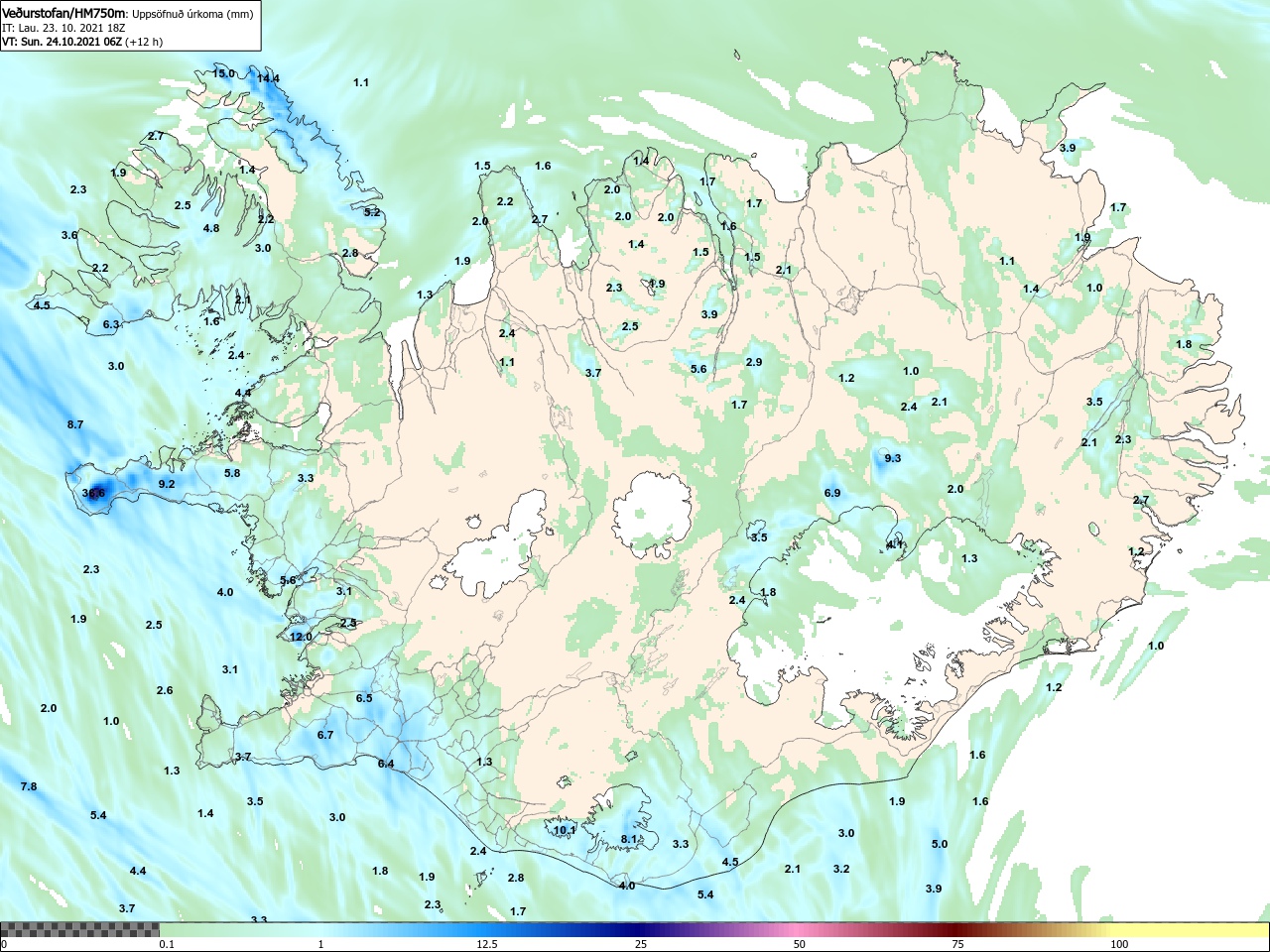Click the precipitation value '3.2'

tap(841, 869)
